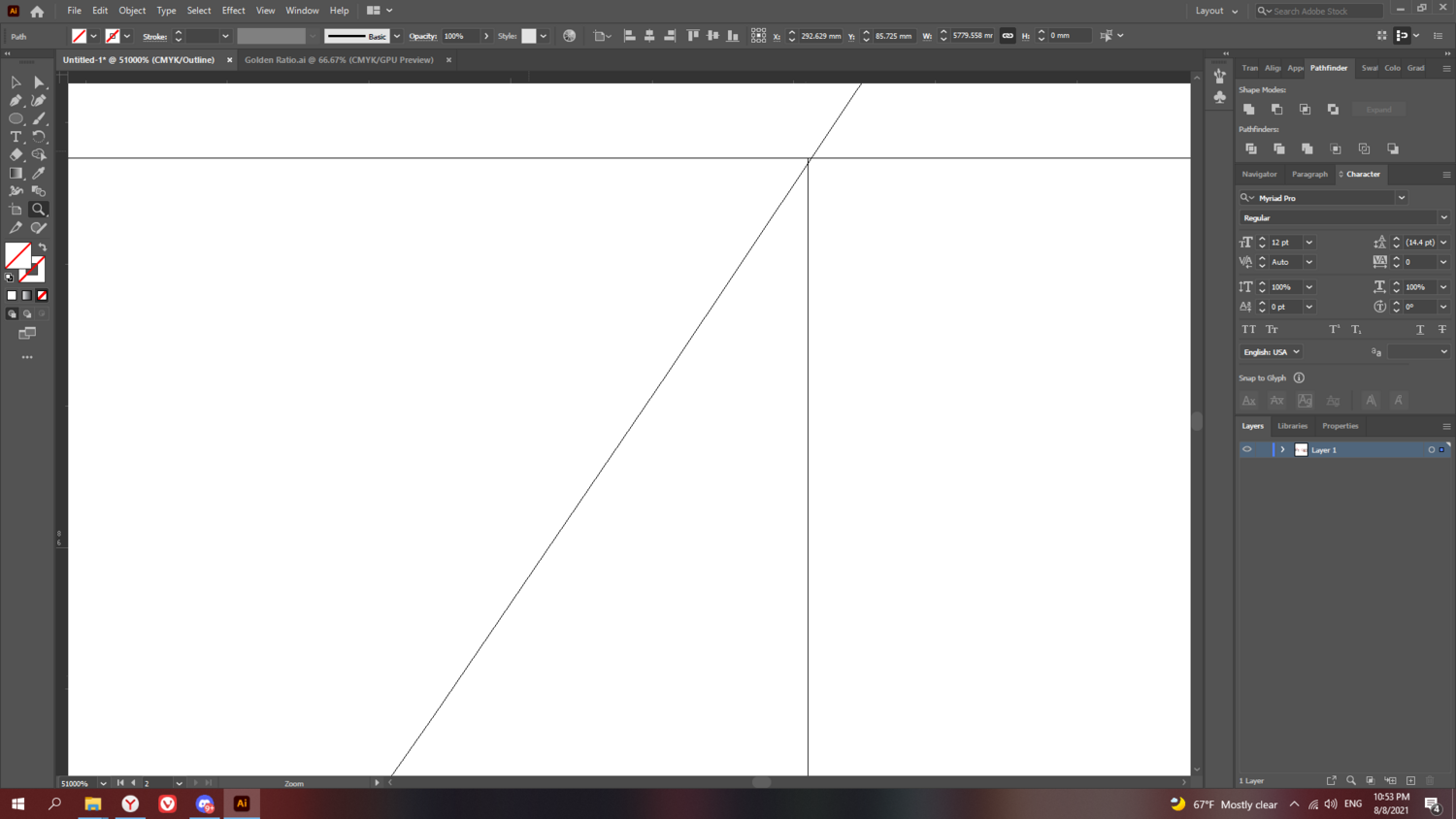The width and height of the screenshot is (1456, 819).
Task: Create a new layer in Layers panel
Action: coord(1410,780)
